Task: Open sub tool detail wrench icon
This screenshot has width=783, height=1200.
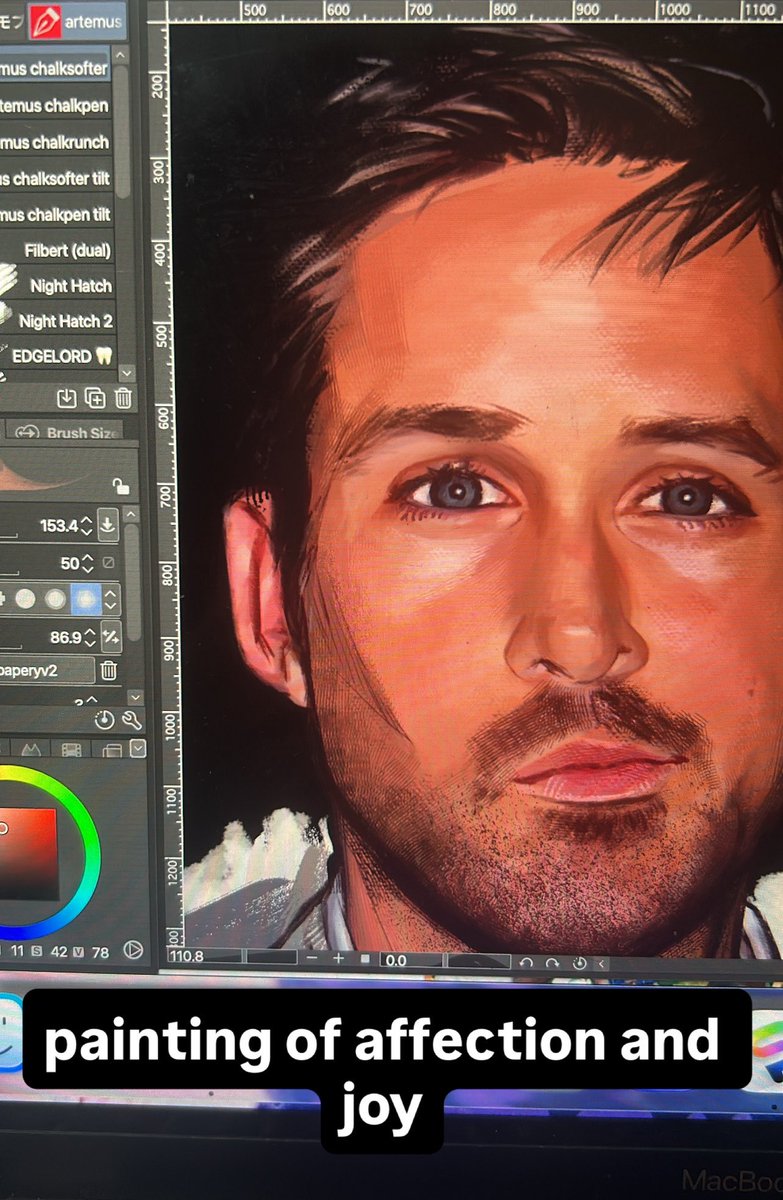Action: click(x=131, y=720)
